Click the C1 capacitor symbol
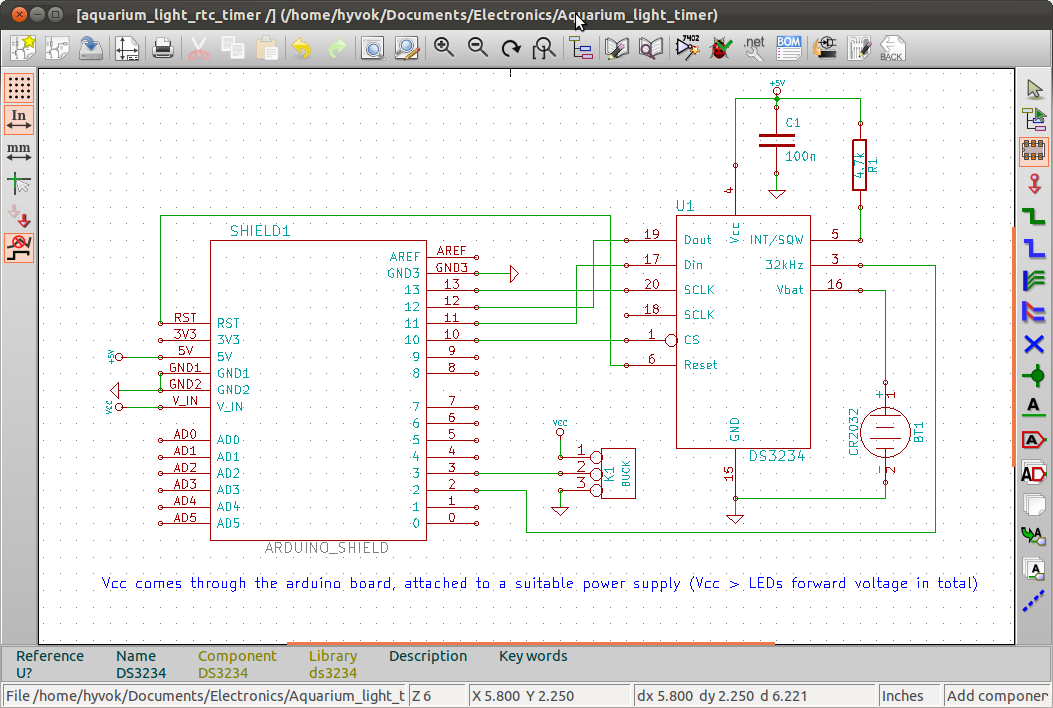Viewport: 1053px width, 708px height. [777, 140]
